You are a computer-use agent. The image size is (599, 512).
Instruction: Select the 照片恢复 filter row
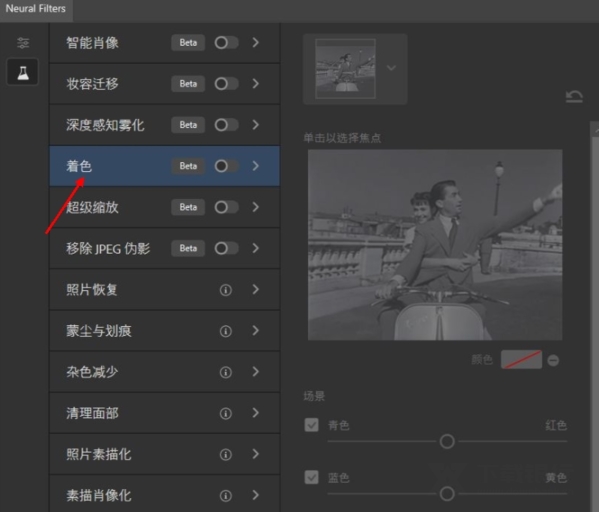(165, 290)
